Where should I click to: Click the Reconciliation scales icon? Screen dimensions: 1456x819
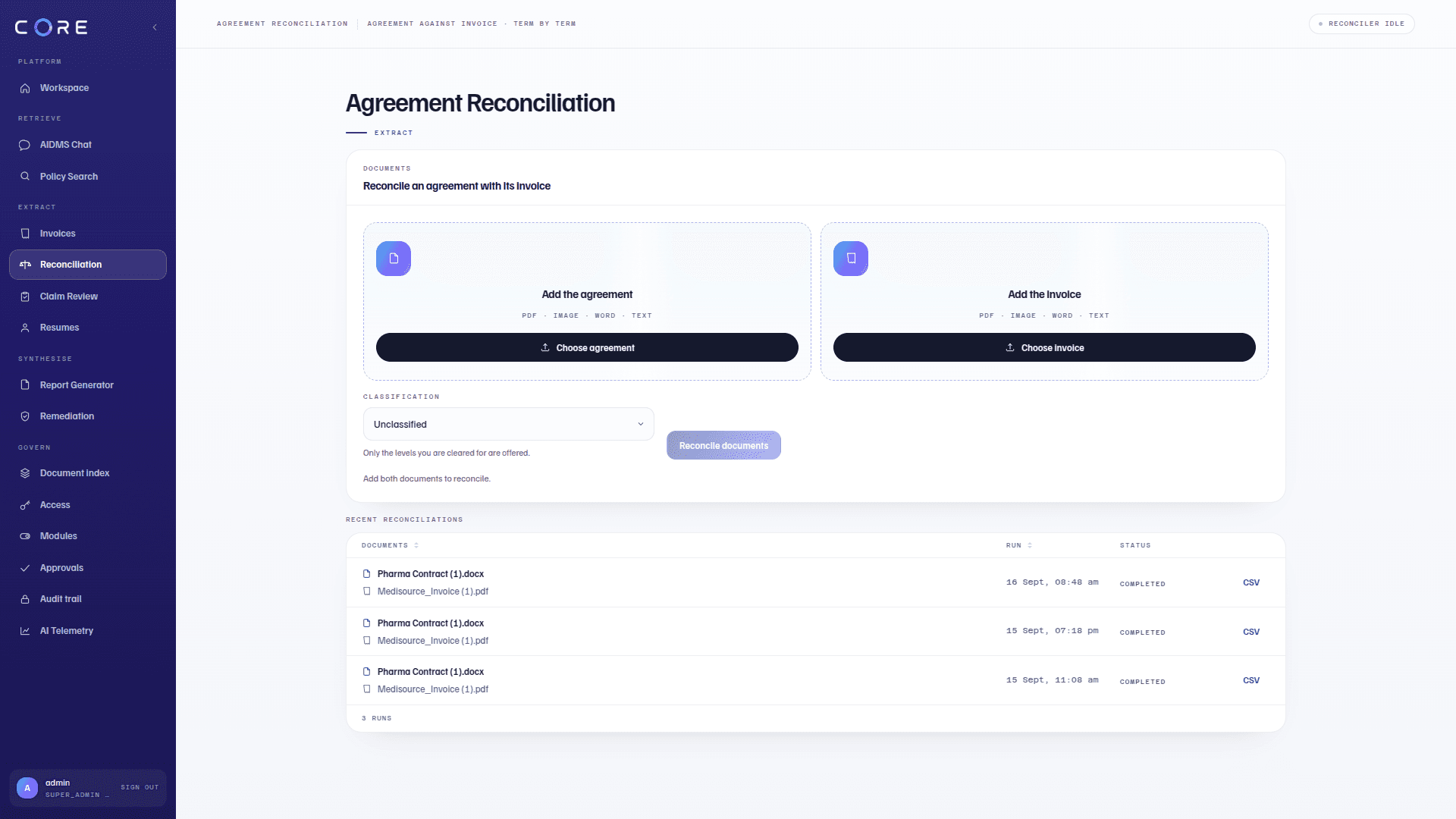tap(25, 265)
